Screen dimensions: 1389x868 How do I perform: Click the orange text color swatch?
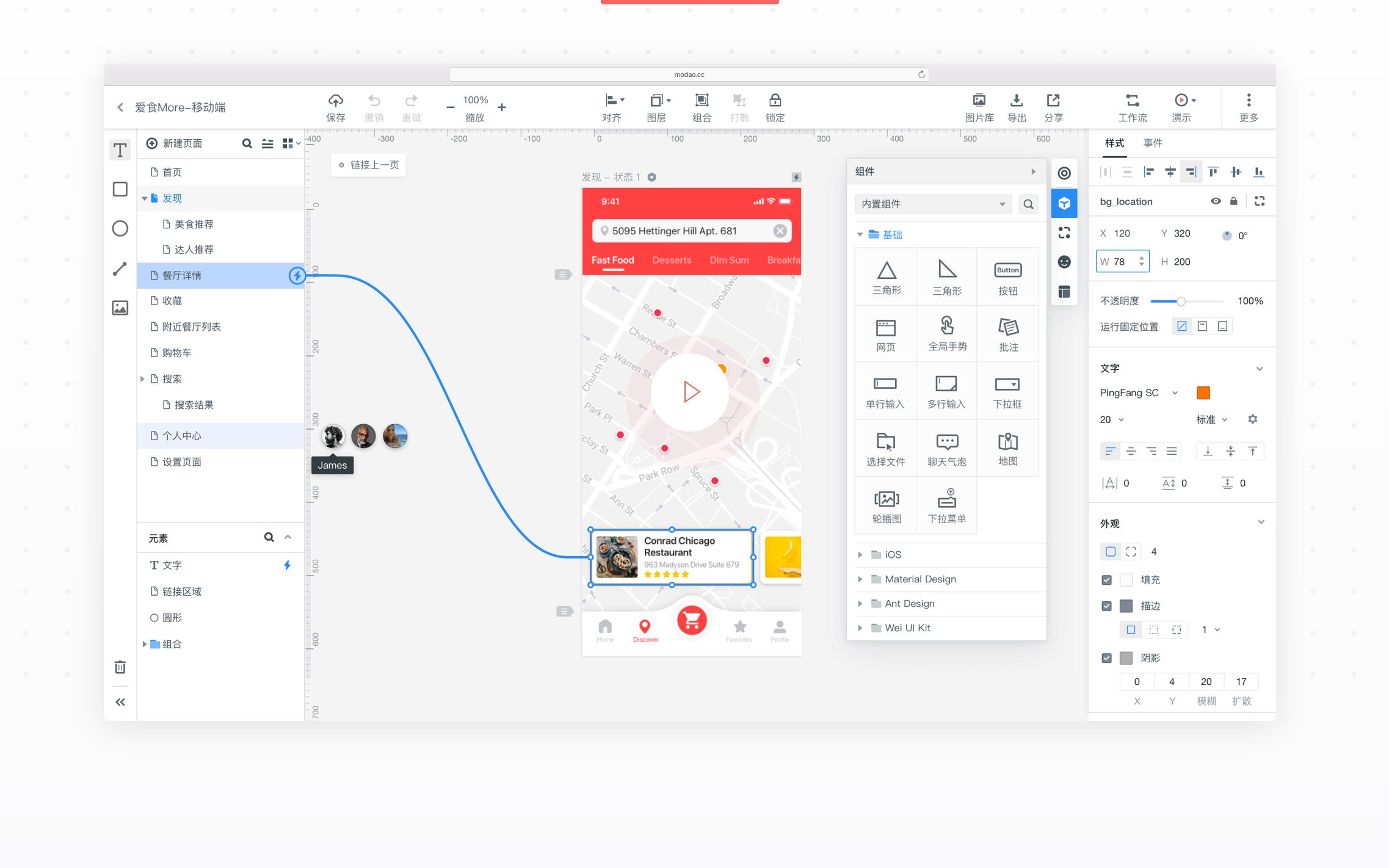(1203, 393)
